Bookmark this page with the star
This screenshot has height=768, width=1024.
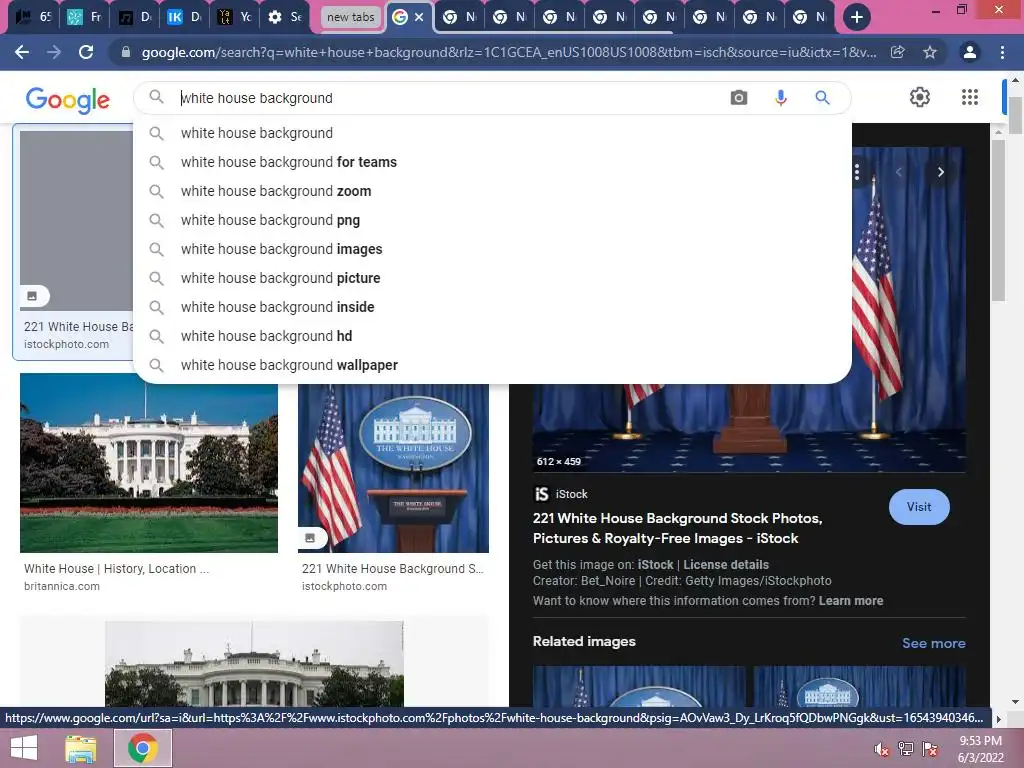click(930, 52)
